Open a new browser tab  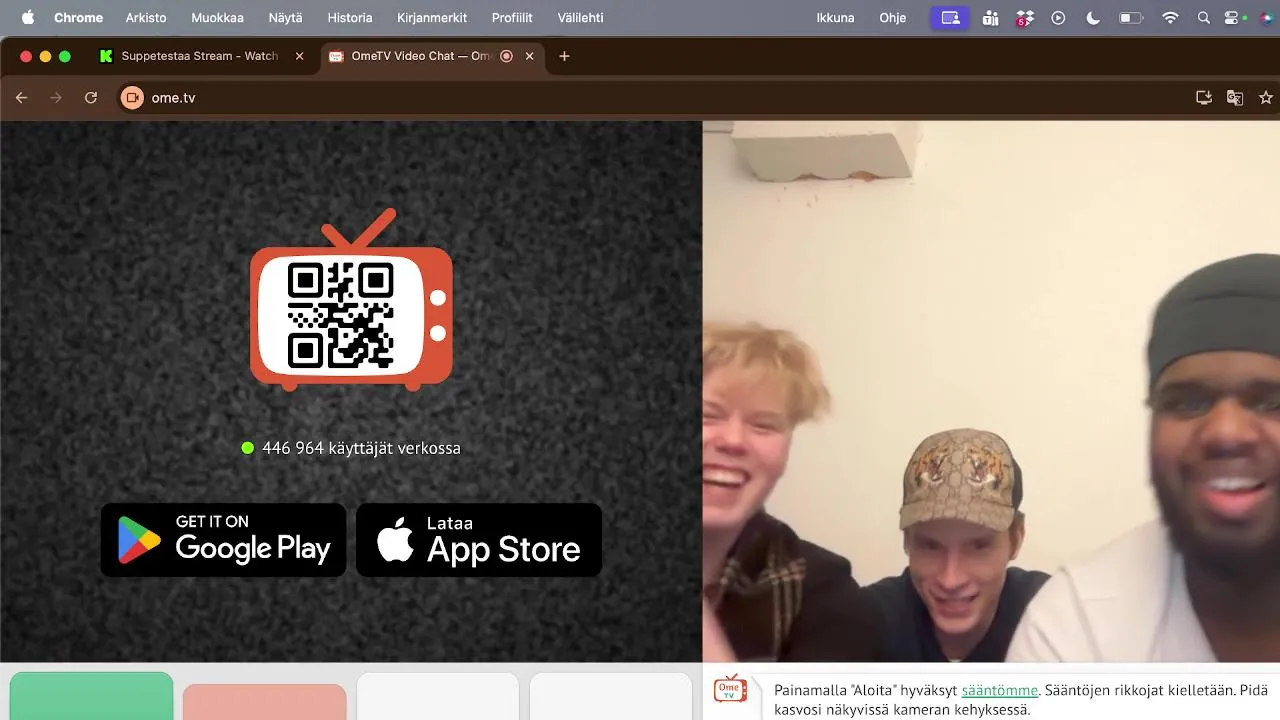click(x=564, y=56)
